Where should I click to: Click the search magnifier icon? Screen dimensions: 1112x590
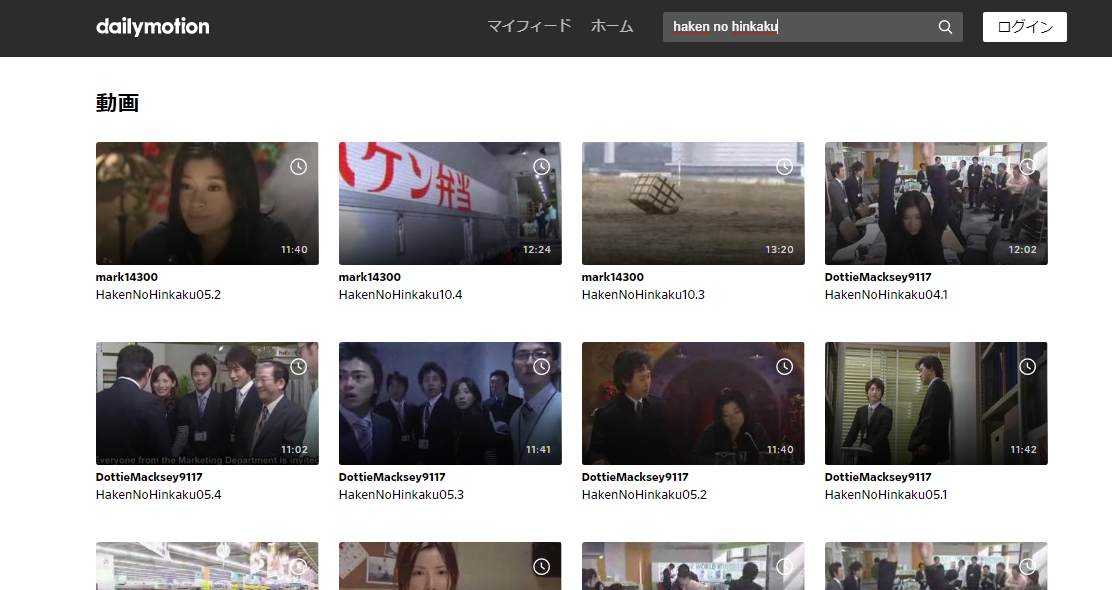click(x=945, y=27)
